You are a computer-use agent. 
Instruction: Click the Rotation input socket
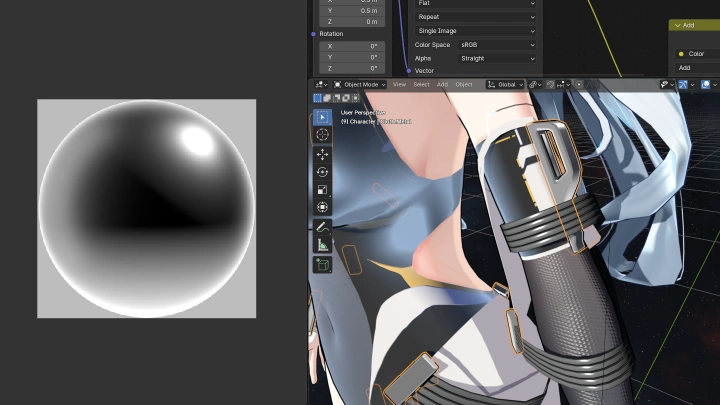[x=313, y=34]
